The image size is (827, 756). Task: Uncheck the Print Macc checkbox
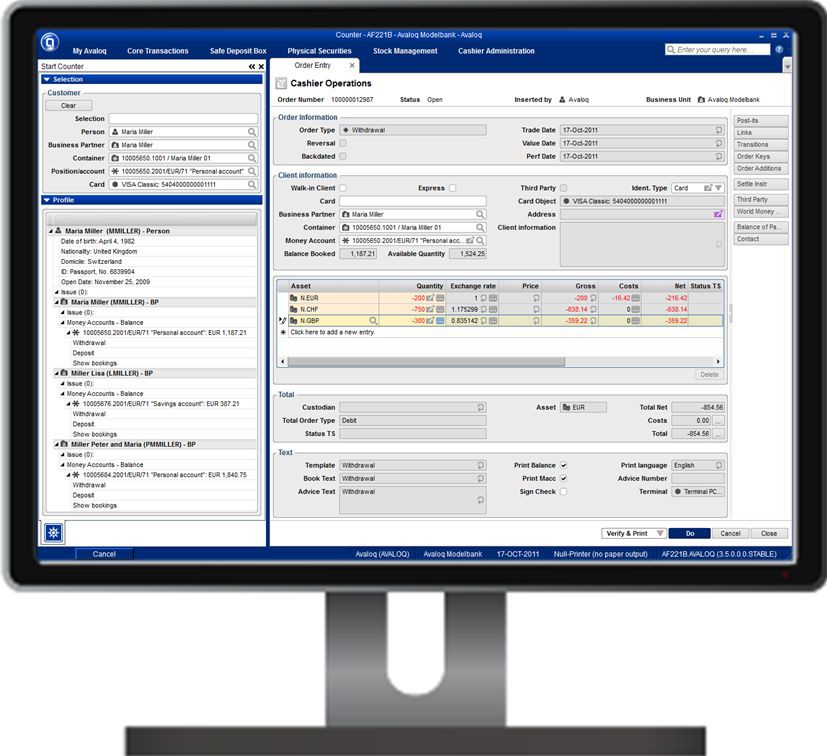(563, 479)
